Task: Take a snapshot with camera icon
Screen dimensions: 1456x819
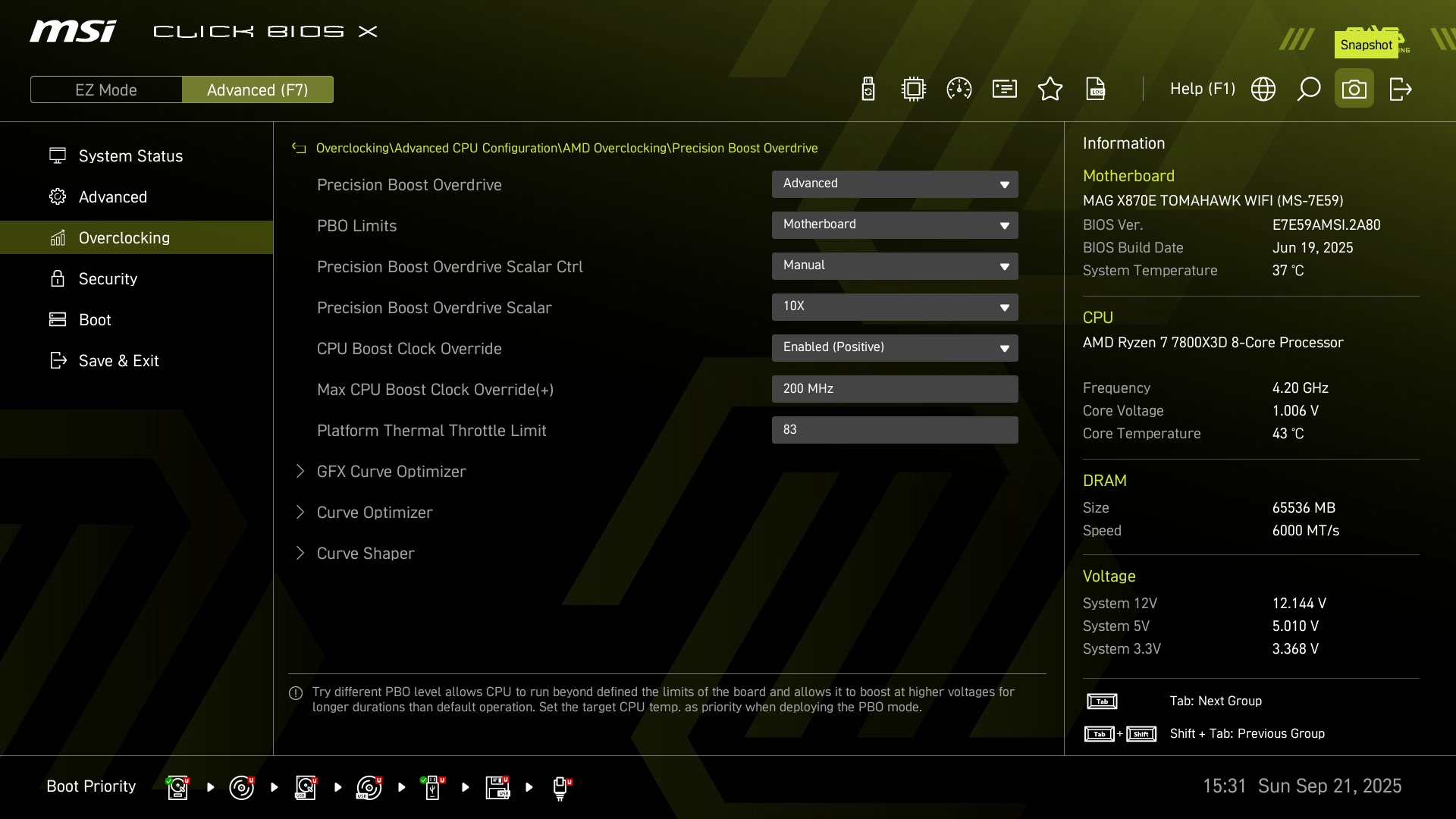Action: (x=1354, y=89)
